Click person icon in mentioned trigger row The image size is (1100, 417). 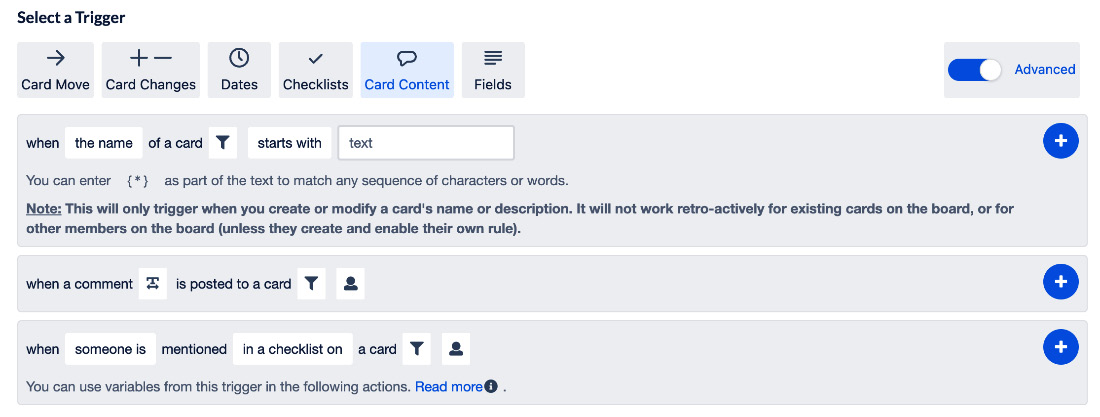456,349
